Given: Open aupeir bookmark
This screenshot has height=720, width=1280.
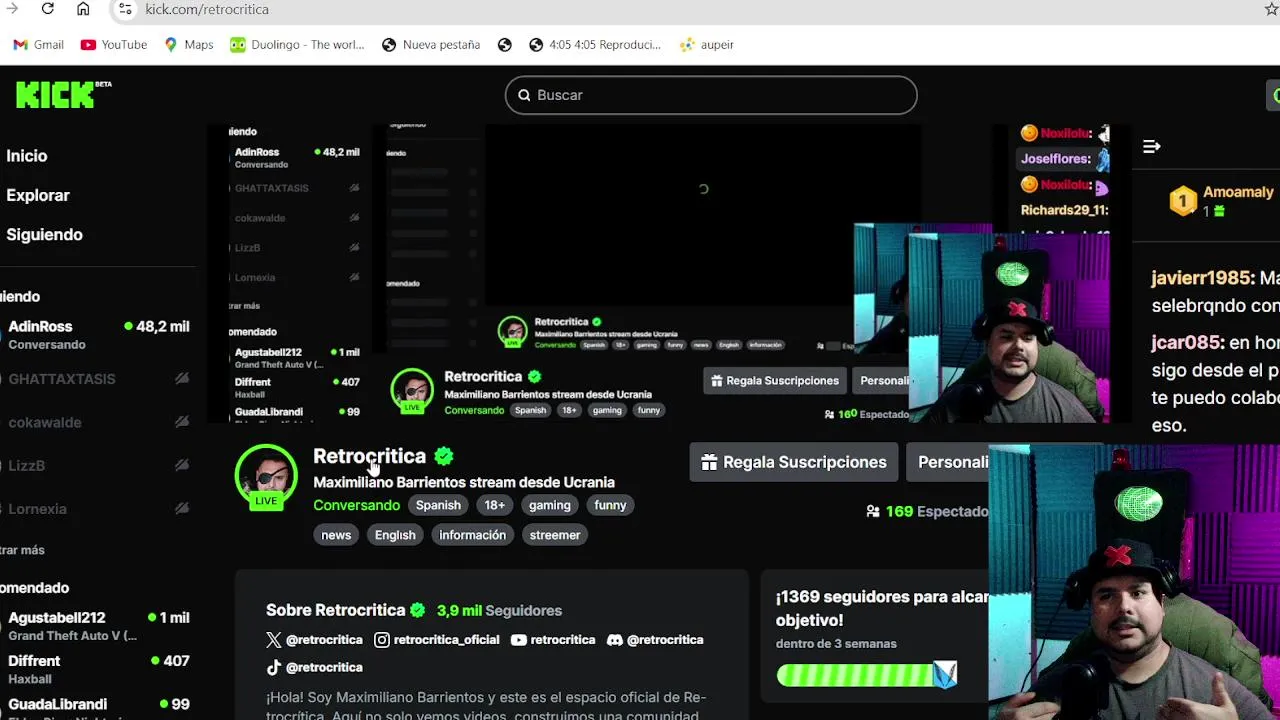Looking at the screenshot, I should 707,45.
